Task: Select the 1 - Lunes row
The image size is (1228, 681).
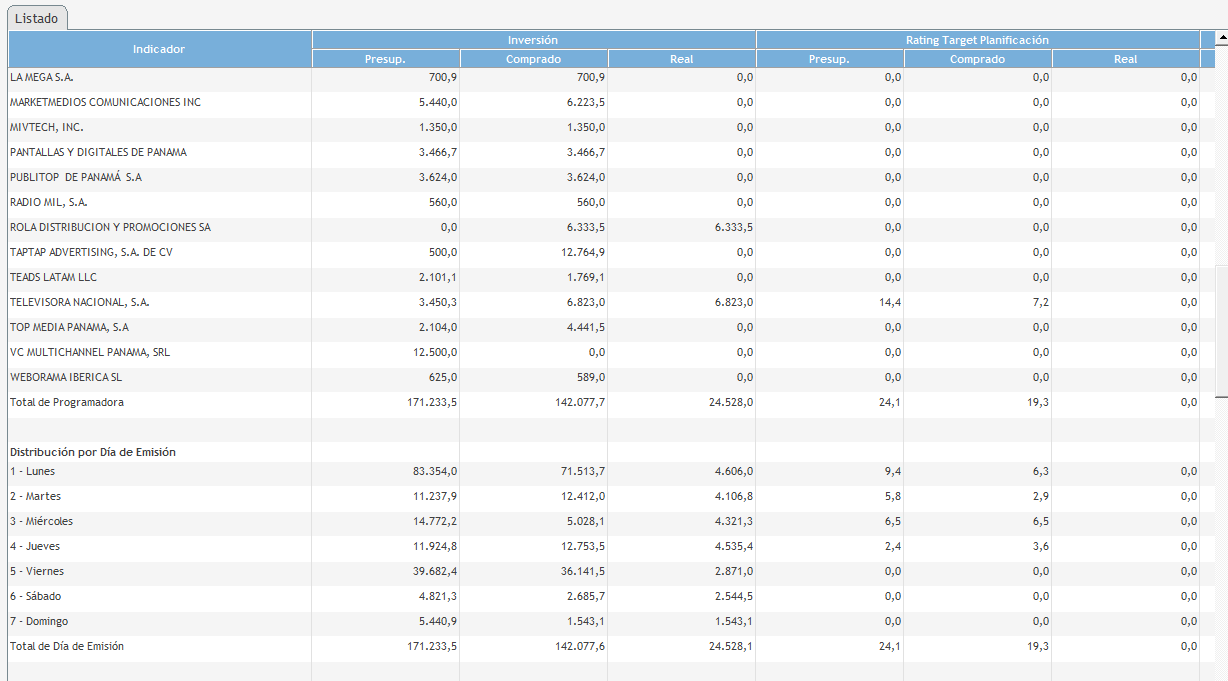Action: (x=33, y=471)
